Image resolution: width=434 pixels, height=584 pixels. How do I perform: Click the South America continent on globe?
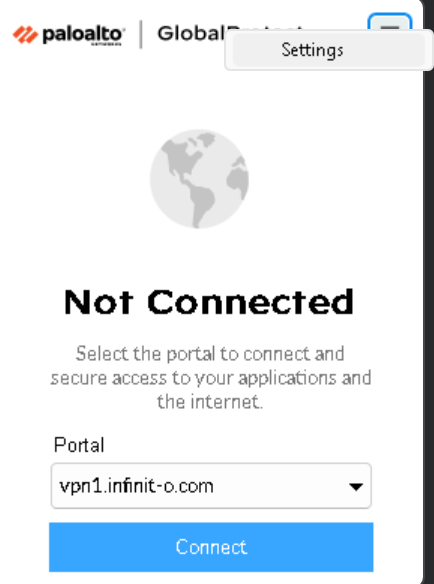click(x=201, y=205)
